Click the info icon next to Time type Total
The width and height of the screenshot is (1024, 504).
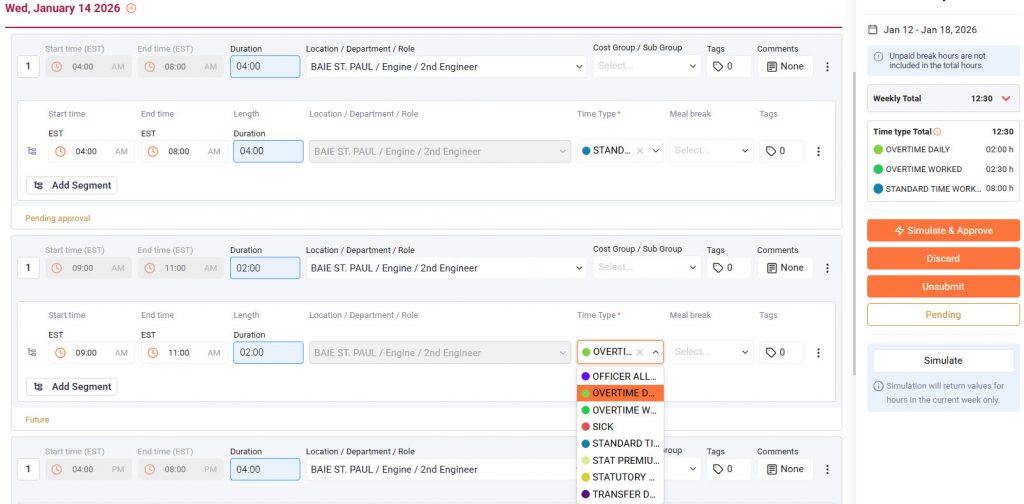tap(937, 132)
